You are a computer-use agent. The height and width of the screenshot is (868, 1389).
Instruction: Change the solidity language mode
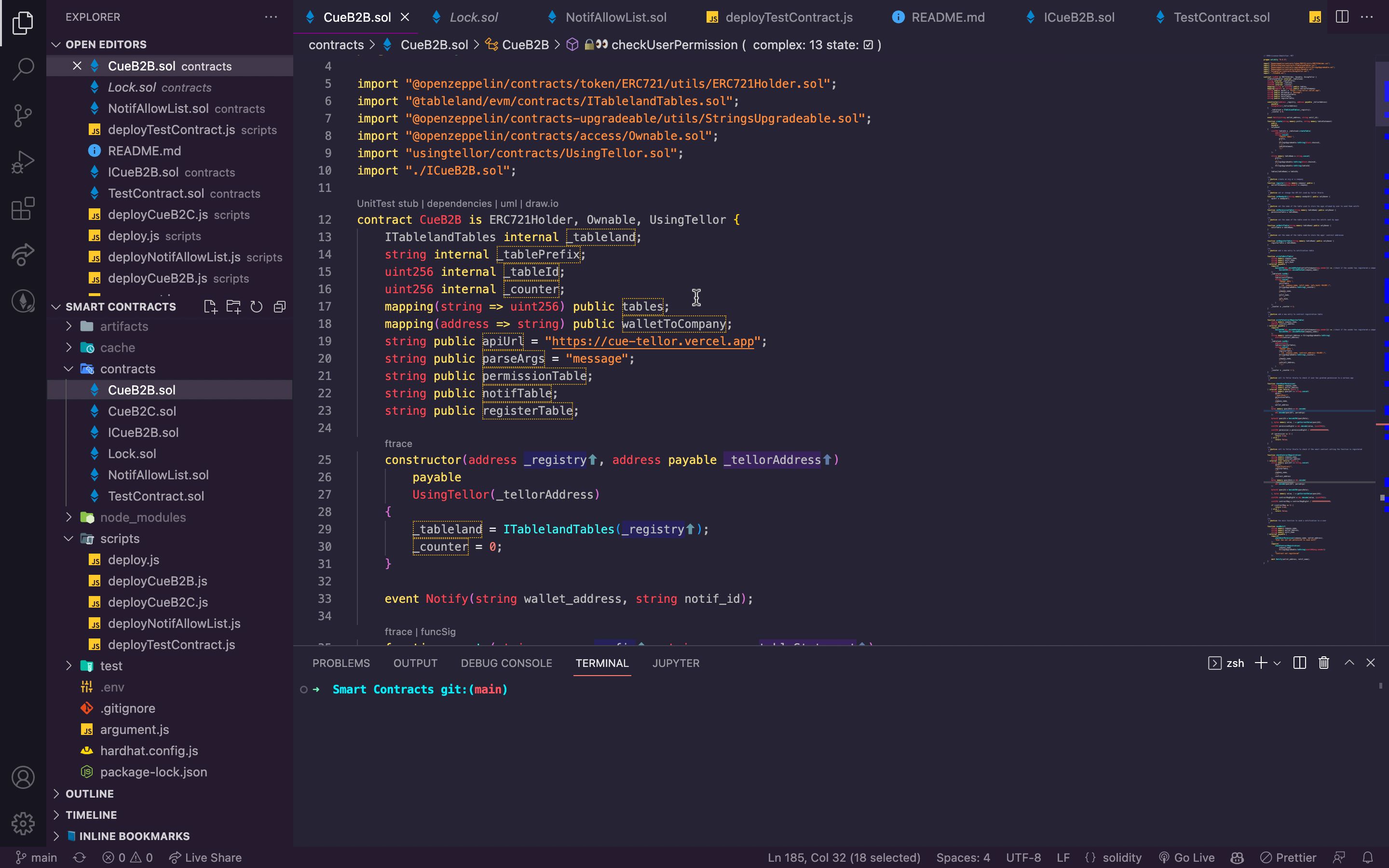point(1121,857)
